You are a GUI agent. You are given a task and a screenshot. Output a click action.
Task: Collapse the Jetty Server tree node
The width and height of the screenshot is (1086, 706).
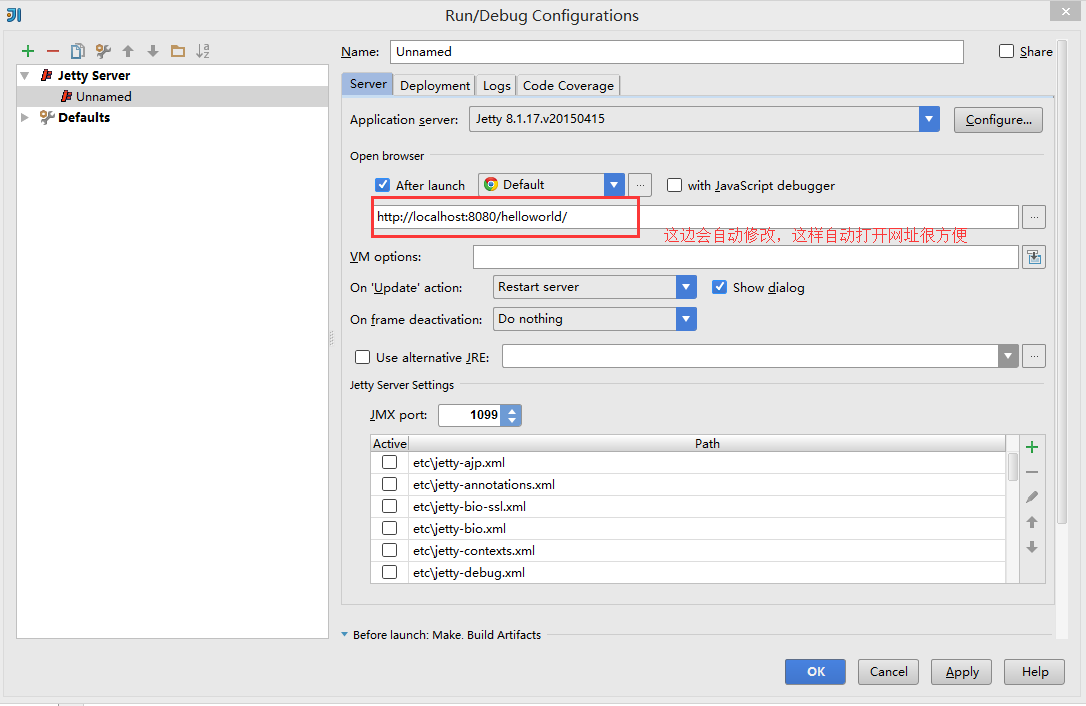[25, 75]
